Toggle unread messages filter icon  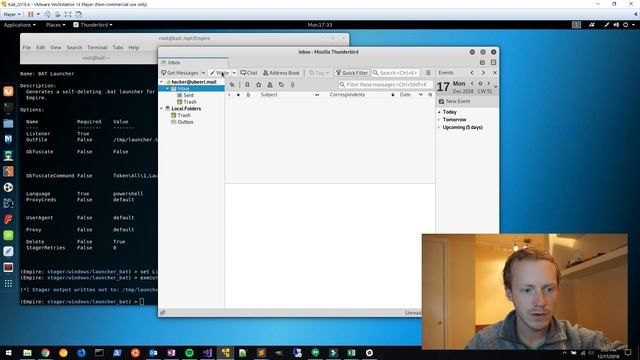coord(247,84)
